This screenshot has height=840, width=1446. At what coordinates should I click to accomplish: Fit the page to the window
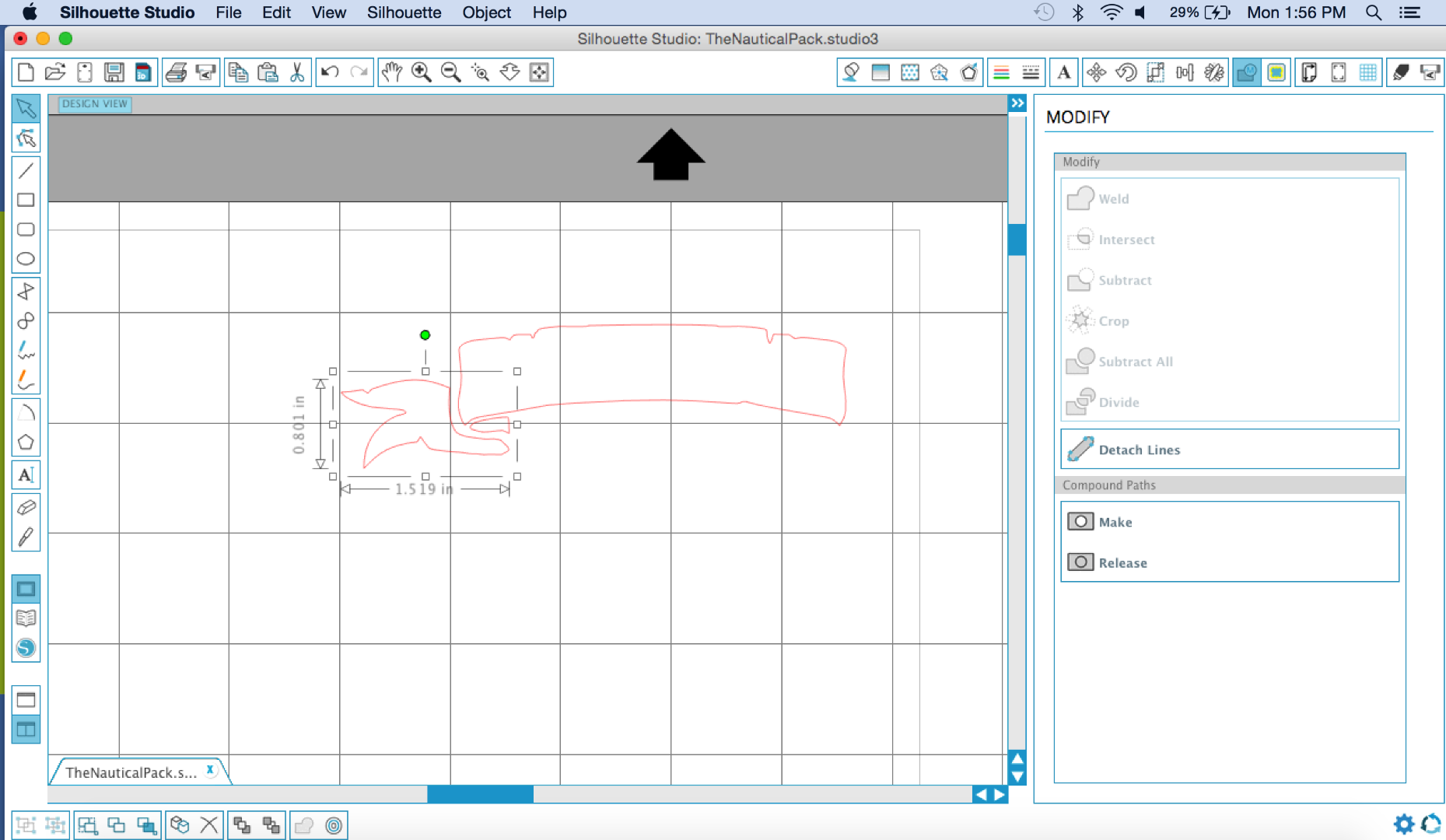(539, 72)
